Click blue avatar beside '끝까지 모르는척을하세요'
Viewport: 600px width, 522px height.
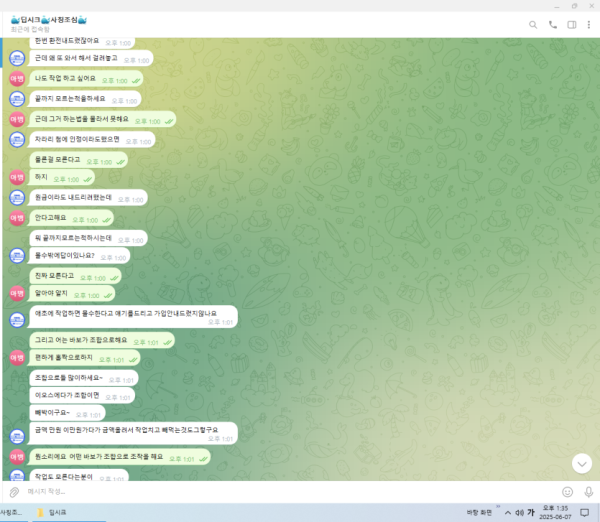click(x=17, y=99)
